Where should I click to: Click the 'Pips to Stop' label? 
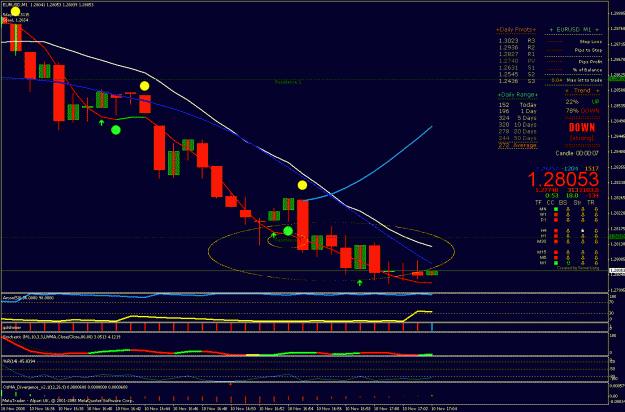point(588,50)
